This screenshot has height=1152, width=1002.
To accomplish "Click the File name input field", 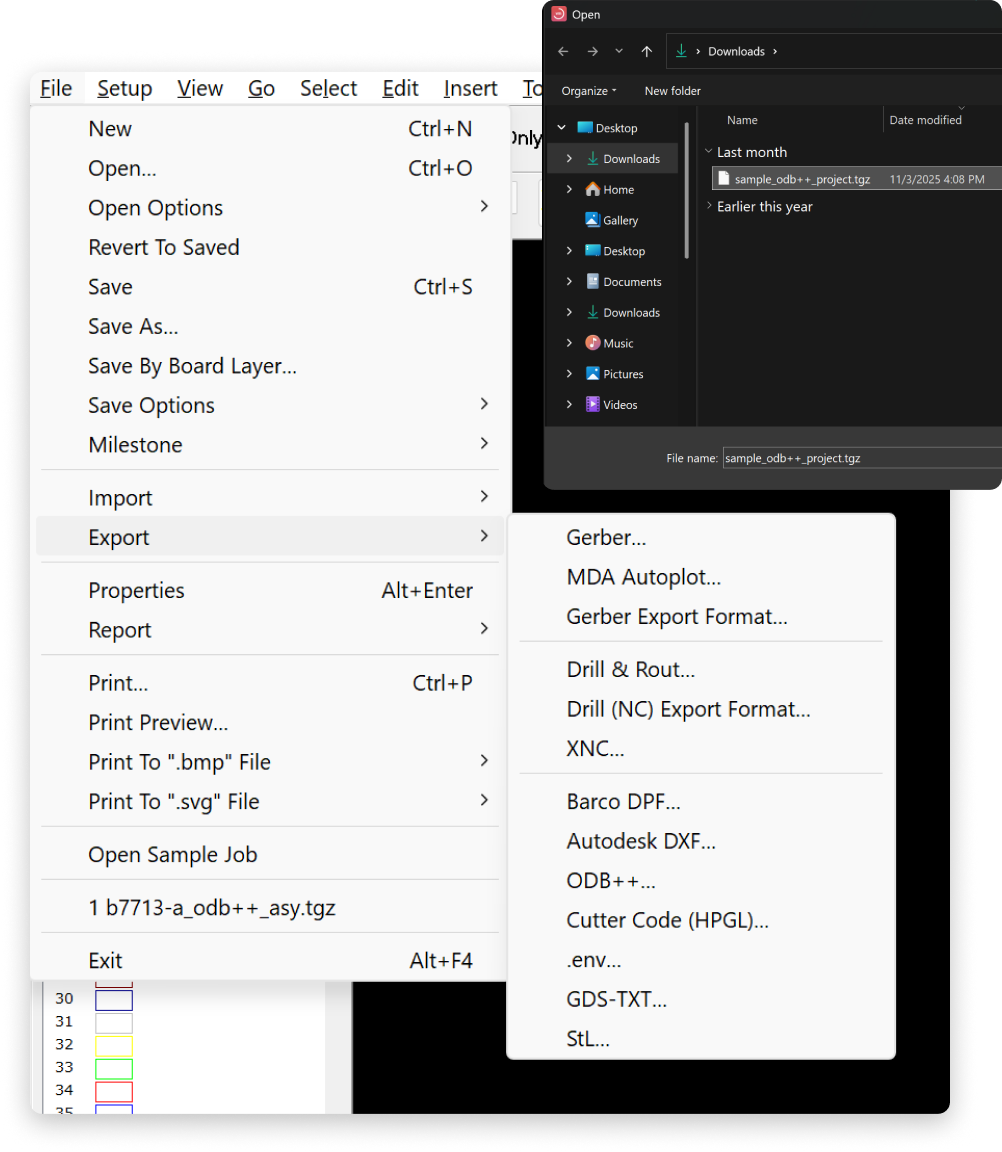I will tap(860, 458).
